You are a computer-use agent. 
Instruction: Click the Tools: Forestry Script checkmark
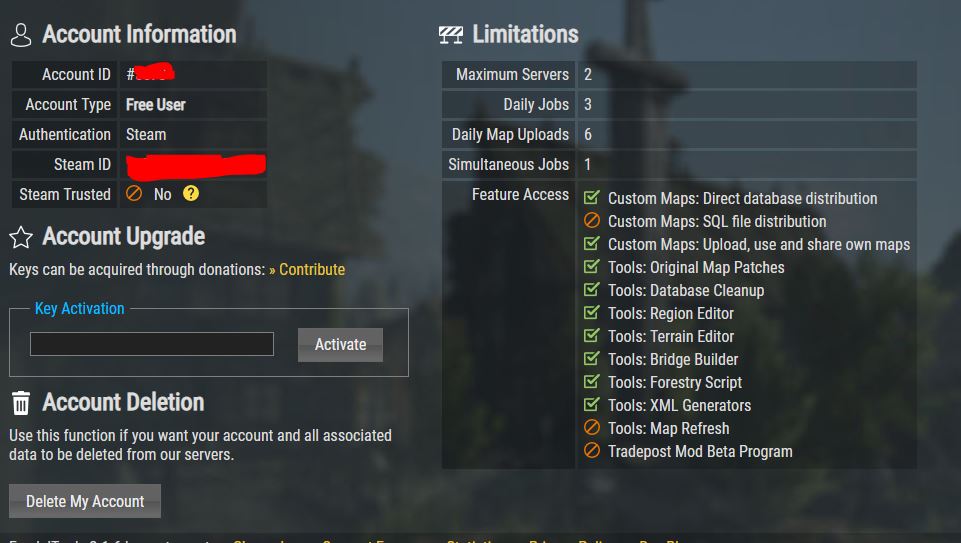tap(591, 382)
